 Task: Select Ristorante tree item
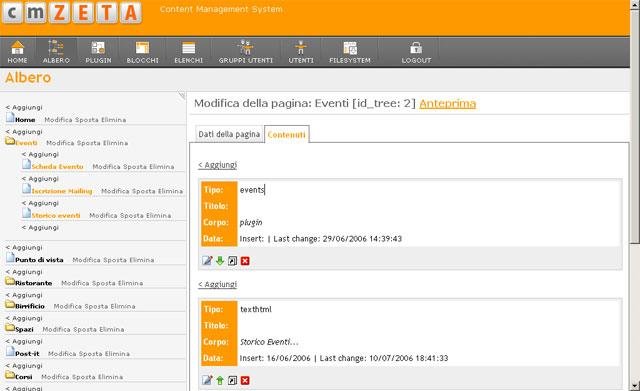pyautogui.click(x=34, y=283)
